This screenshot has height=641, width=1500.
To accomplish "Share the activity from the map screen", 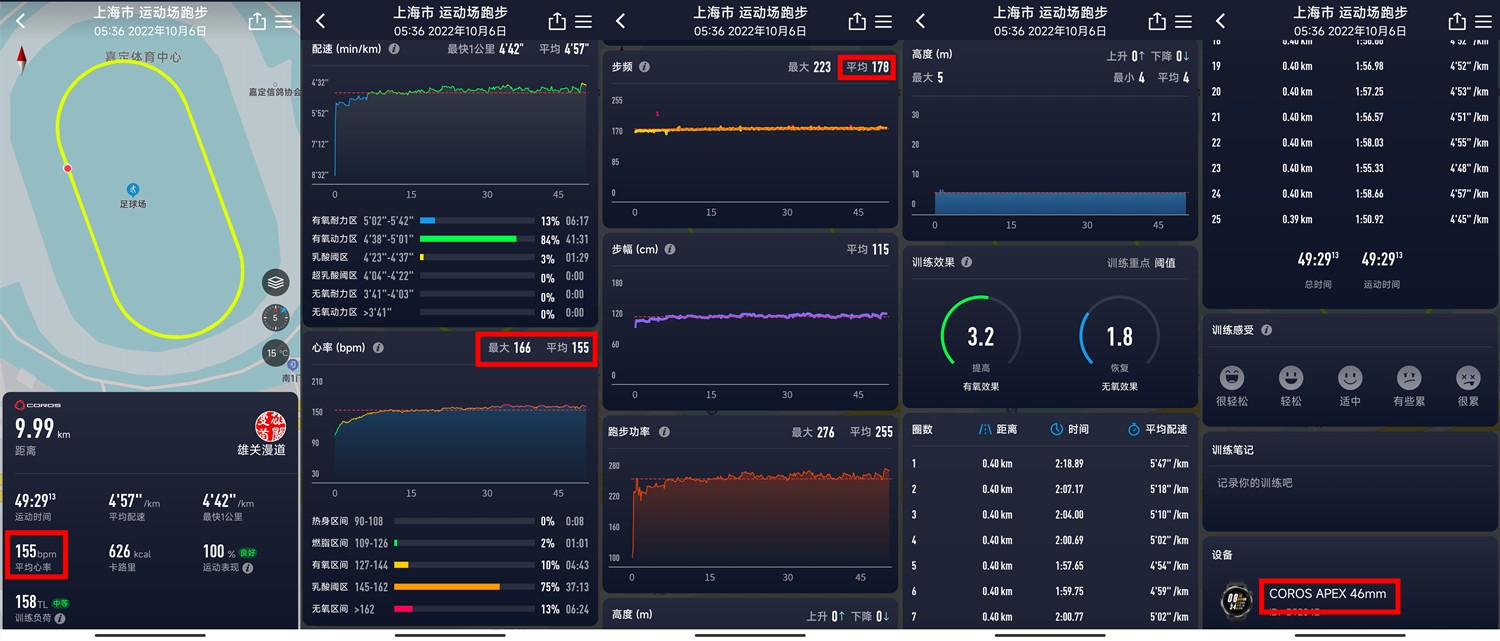I will (x=257, y=21).
